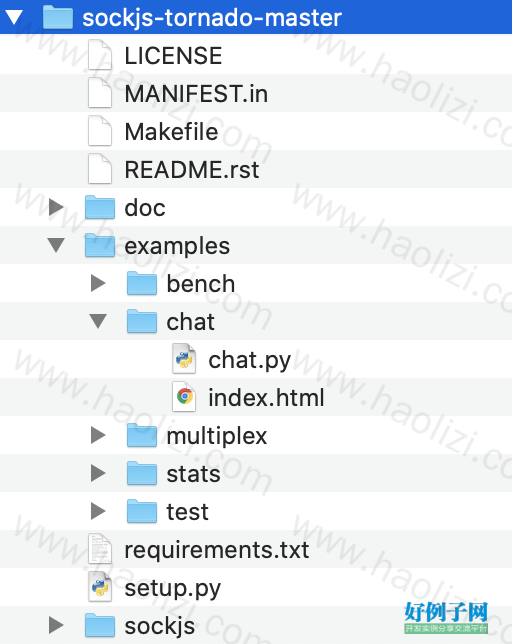Click the folder icon beside stats

(142, 473)
